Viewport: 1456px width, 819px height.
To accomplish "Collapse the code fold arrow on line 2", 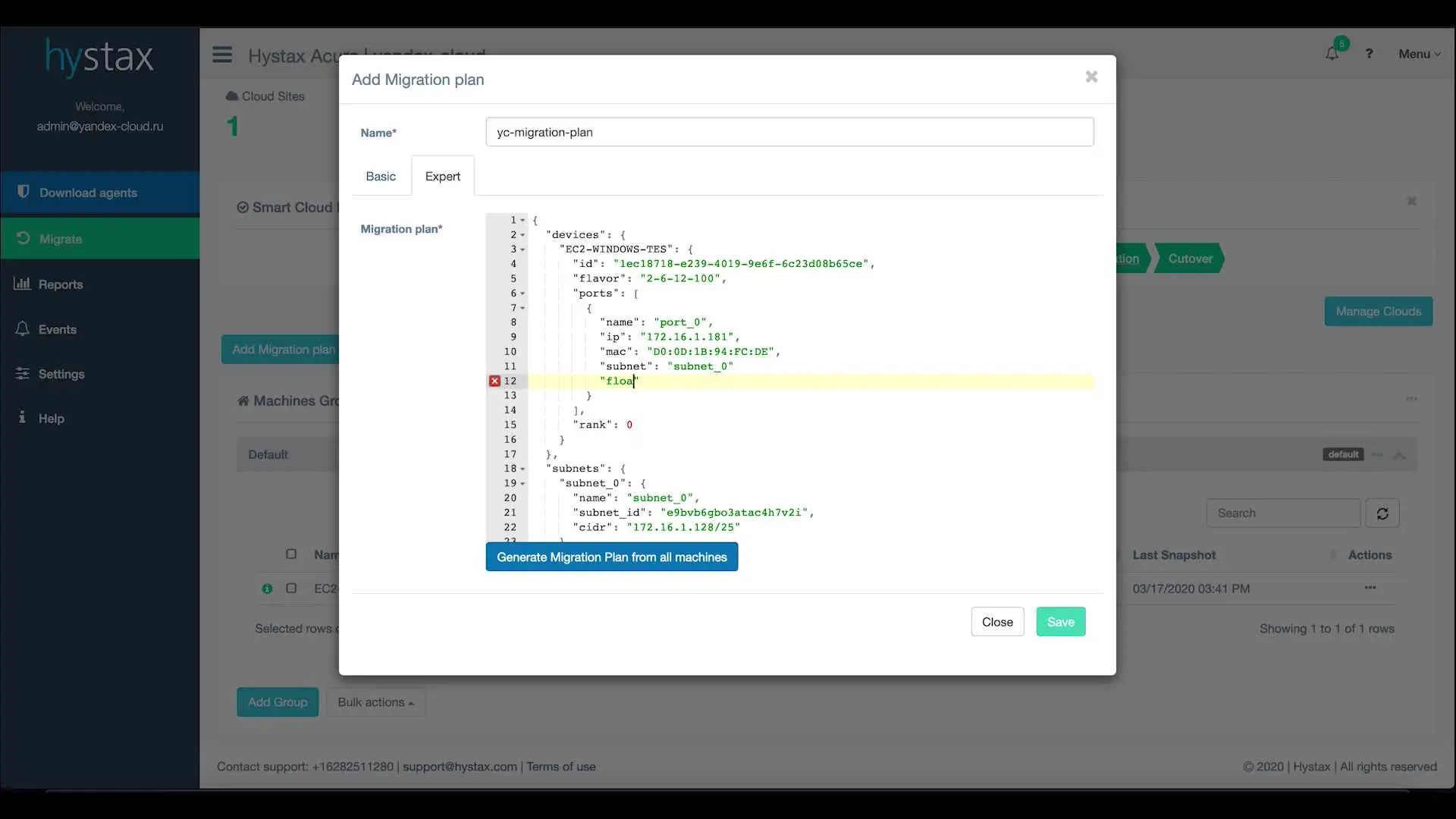I will point(522,235).
